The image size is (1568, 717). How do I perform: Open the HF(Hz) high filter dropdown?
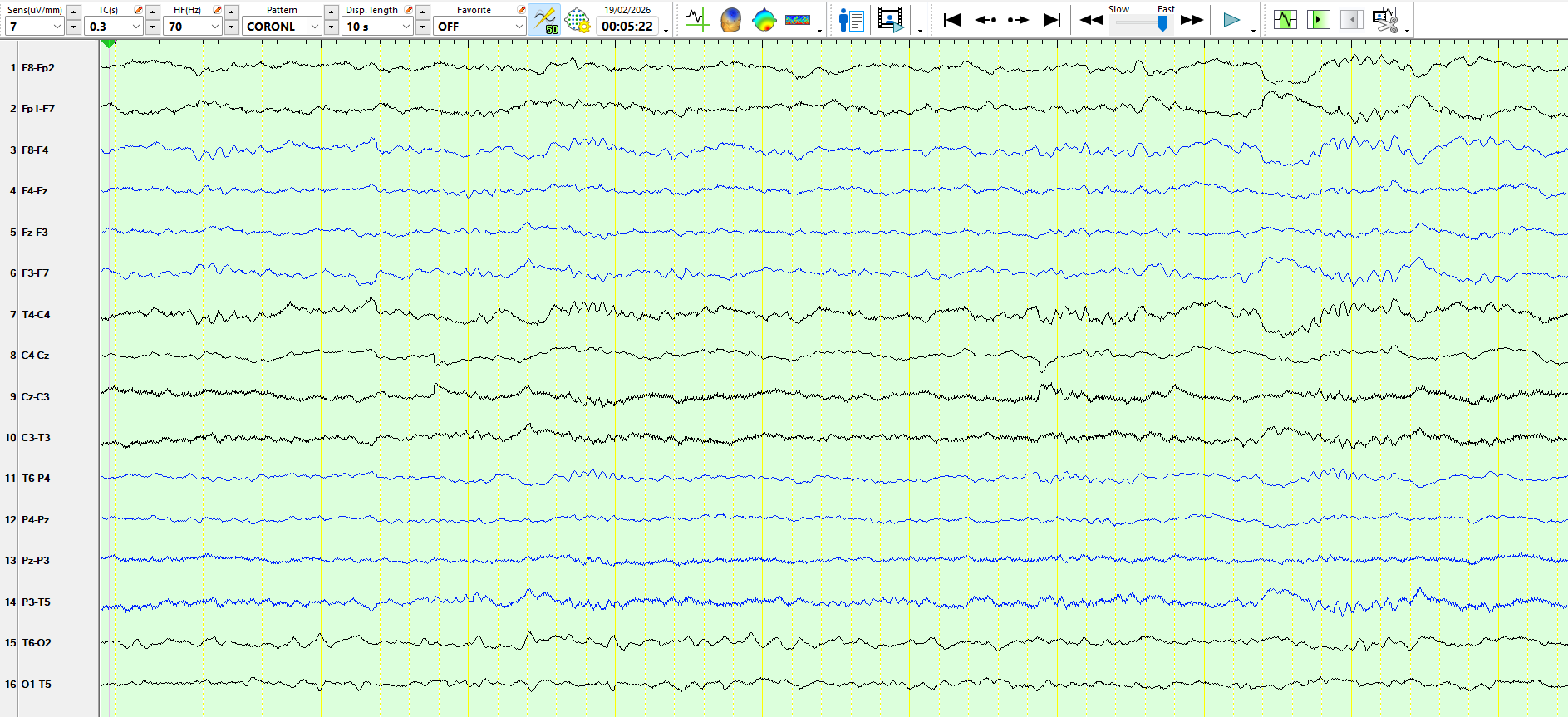(193, 27)
